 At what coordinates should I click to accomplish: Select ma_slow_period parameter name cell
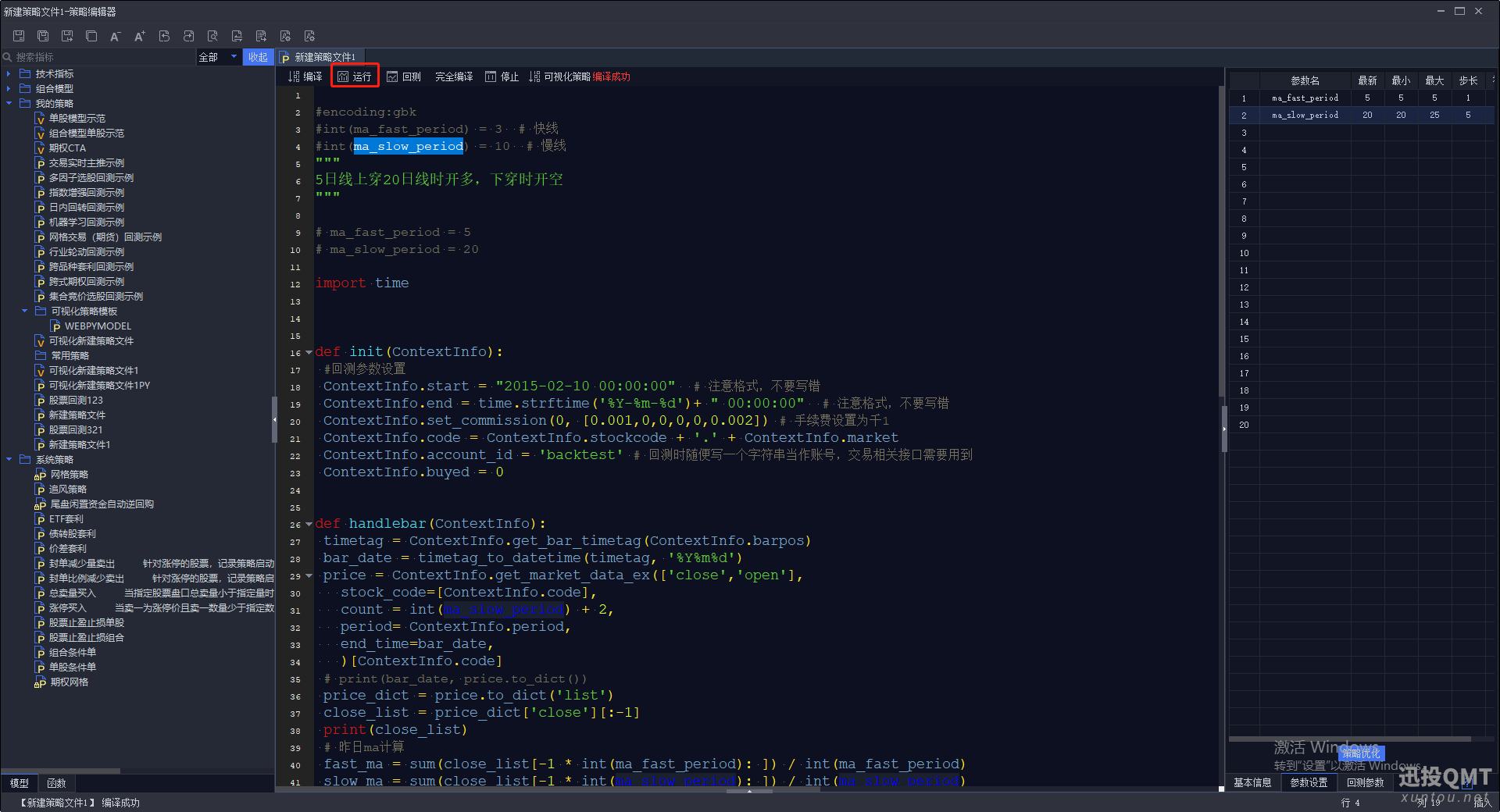click(x=1305, y=115)
